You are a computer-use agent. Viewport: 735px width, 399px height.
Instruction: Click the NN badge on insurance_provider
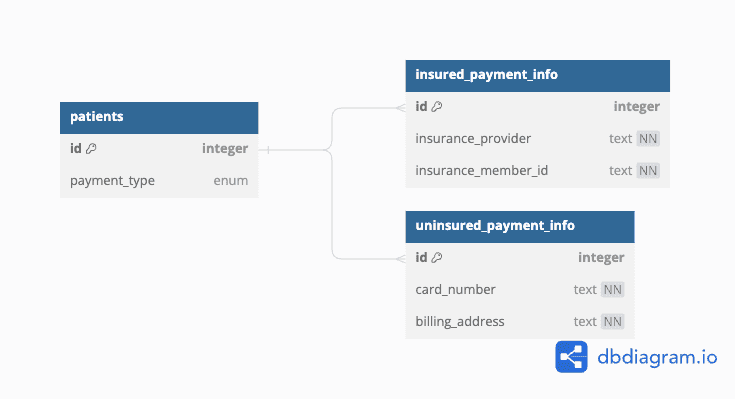pyautogui.click(x=648, y=139)
